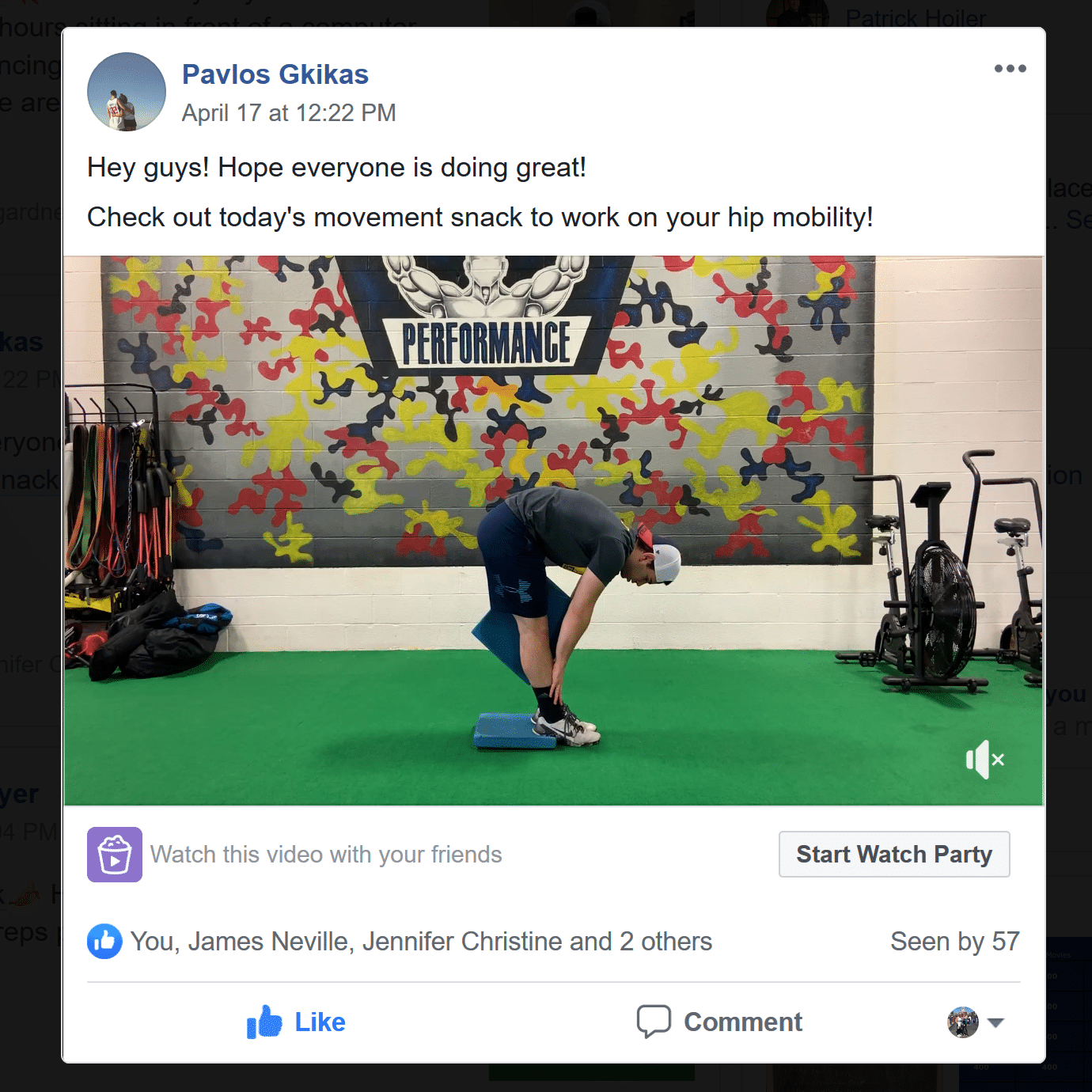The image size is (1092, 1092).
Task: Click the Comment button
Action: click(719, 1022)
